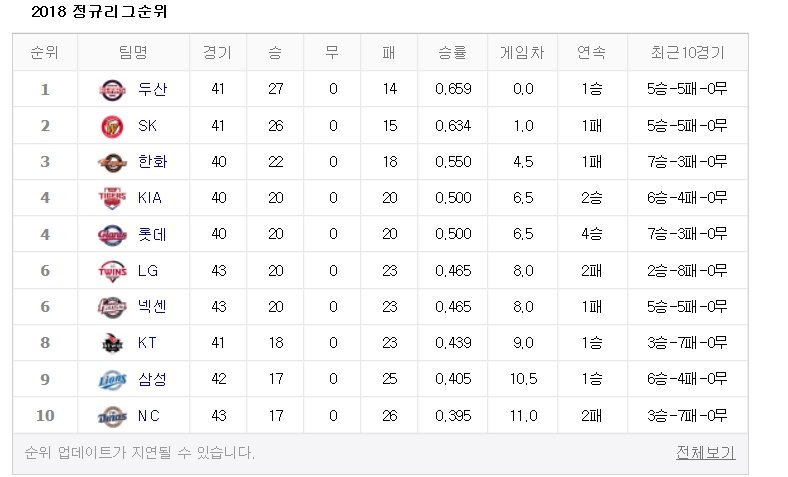
Task: Open the 전체보기 full standings link
Action: (705, 452)
